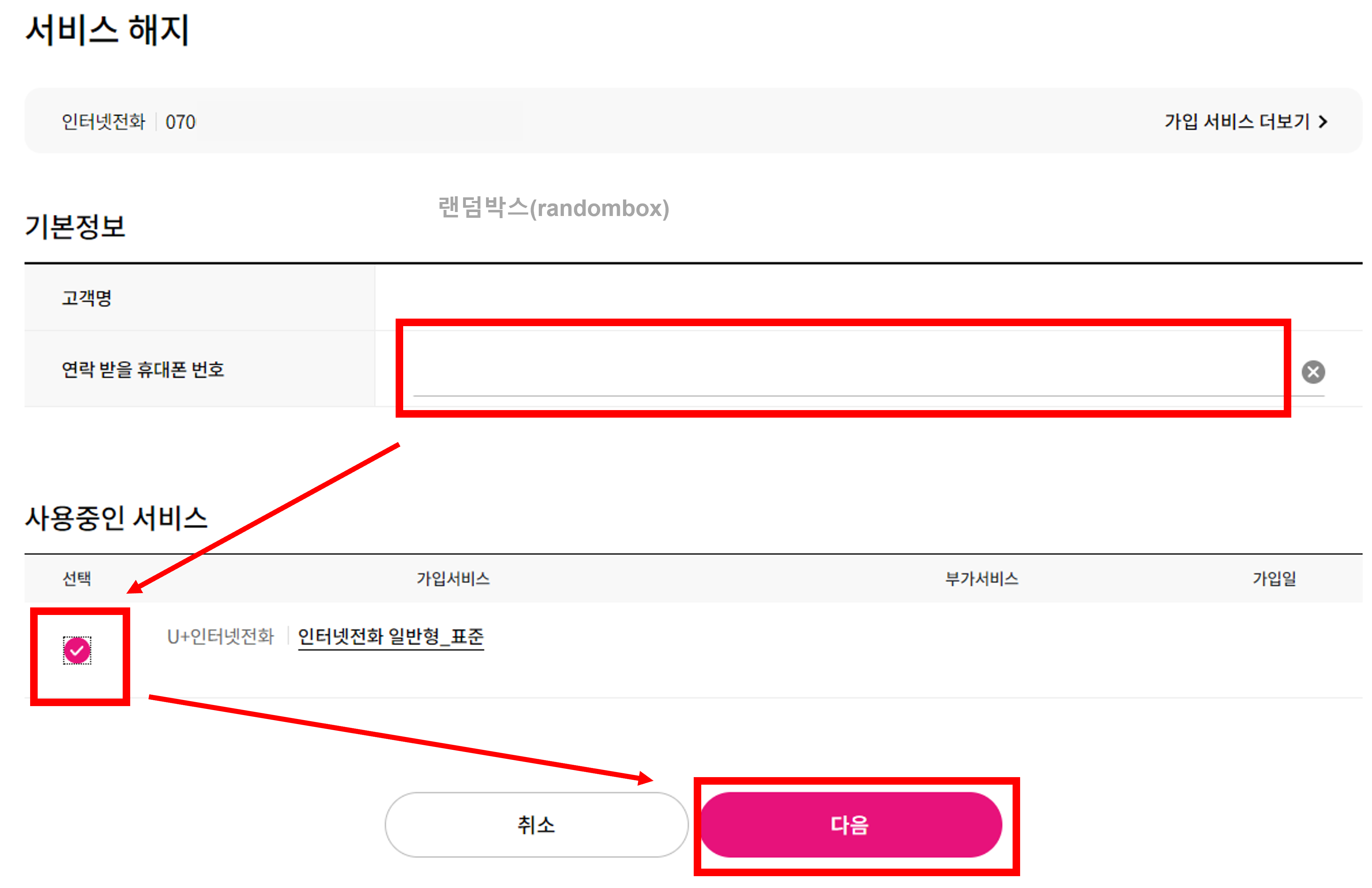Screen dimensions: 1372x888
Task: Click the chevron arrow beside 가입 서비스 더보기
Action: [1323, 121]
